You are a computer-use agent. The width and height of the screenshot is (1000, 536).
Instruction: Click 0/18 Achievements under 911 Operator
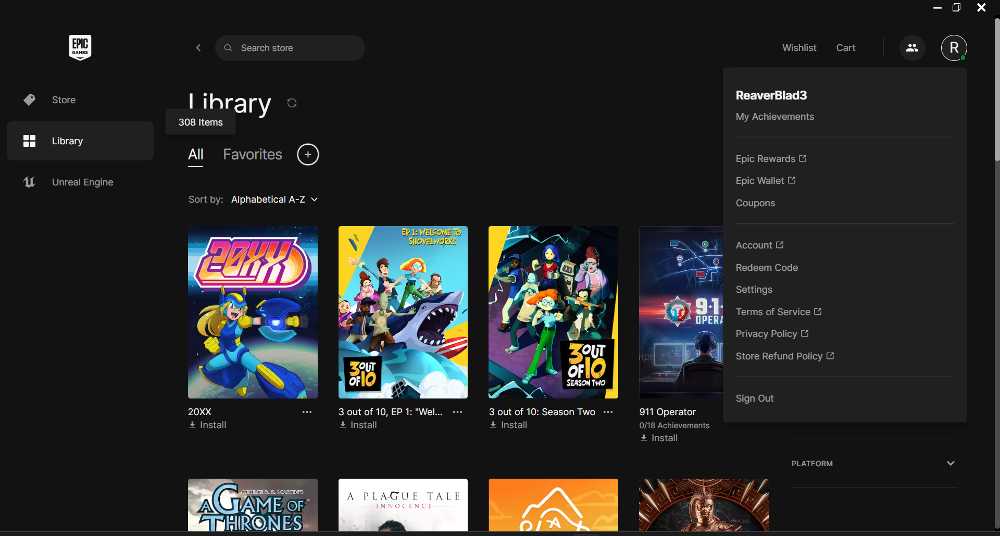pyautogui.click(x=674, y=426)
